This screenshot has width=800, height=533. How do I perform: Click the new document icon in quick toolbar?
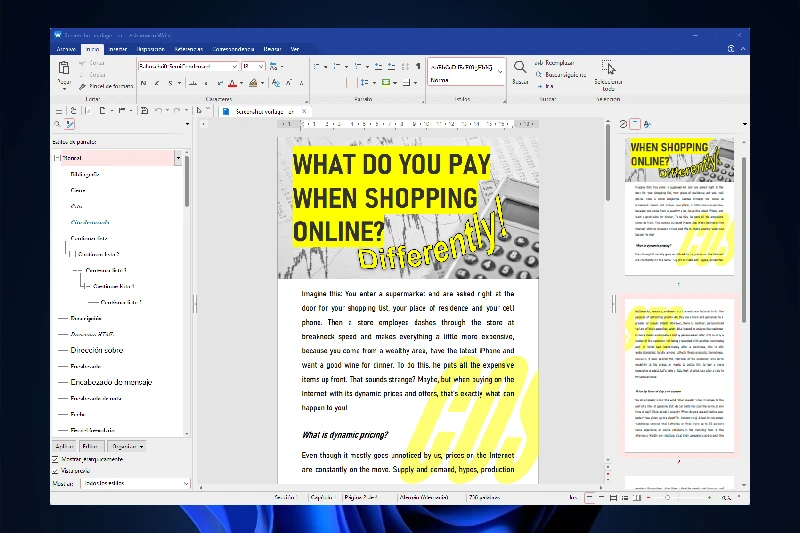coord(103,111)
